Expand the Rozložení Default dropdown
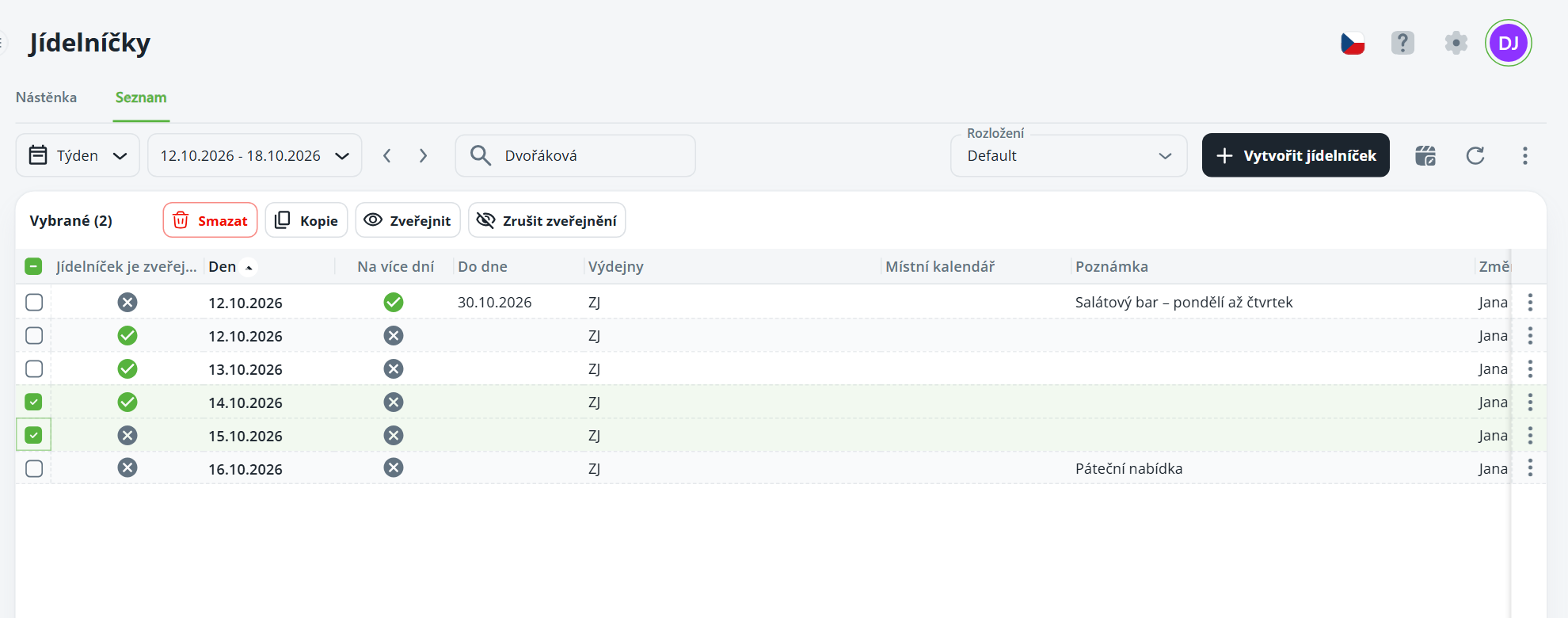Screen dimensions: 1568x618 pos(1068,155)
